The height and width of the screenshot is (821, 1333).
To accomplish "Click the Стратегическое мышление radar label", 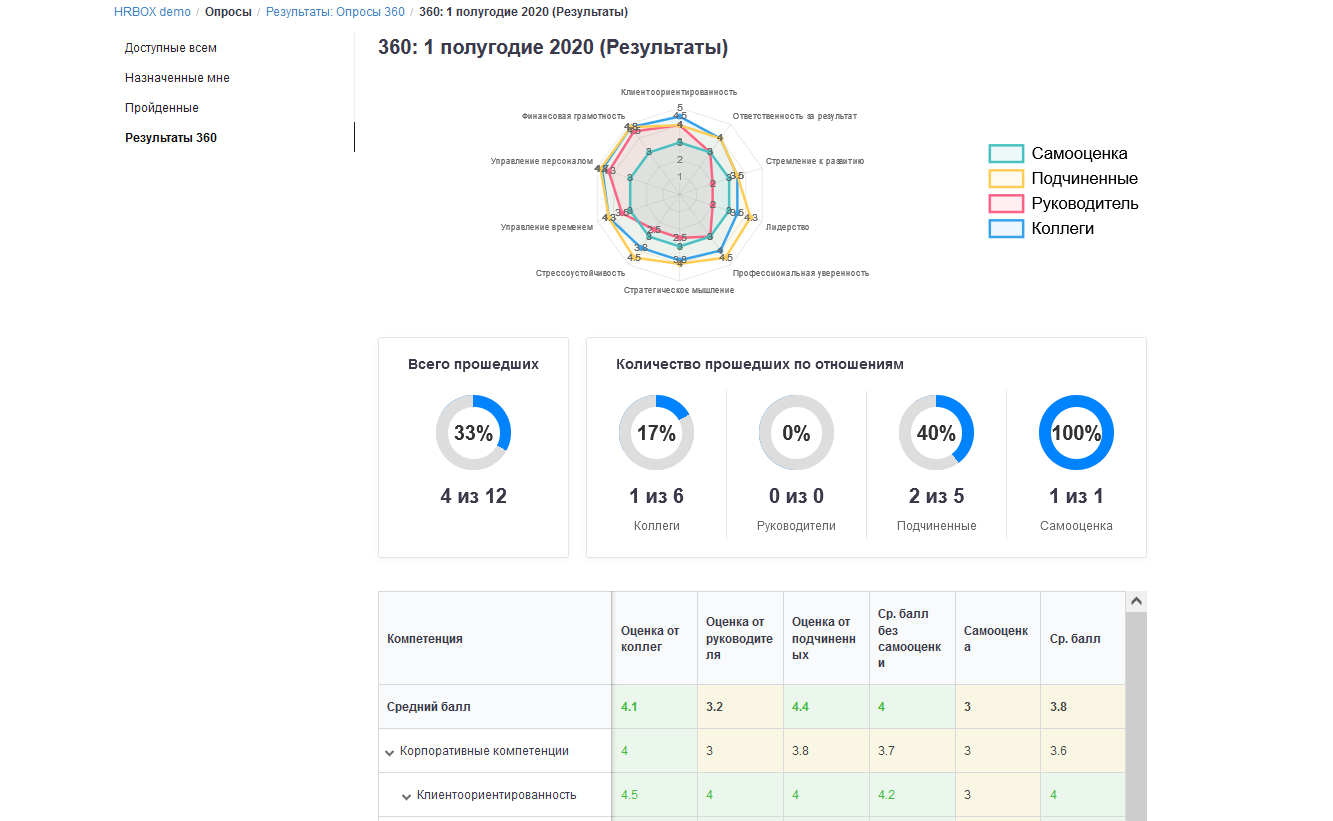I will click(x=679, y=290).
